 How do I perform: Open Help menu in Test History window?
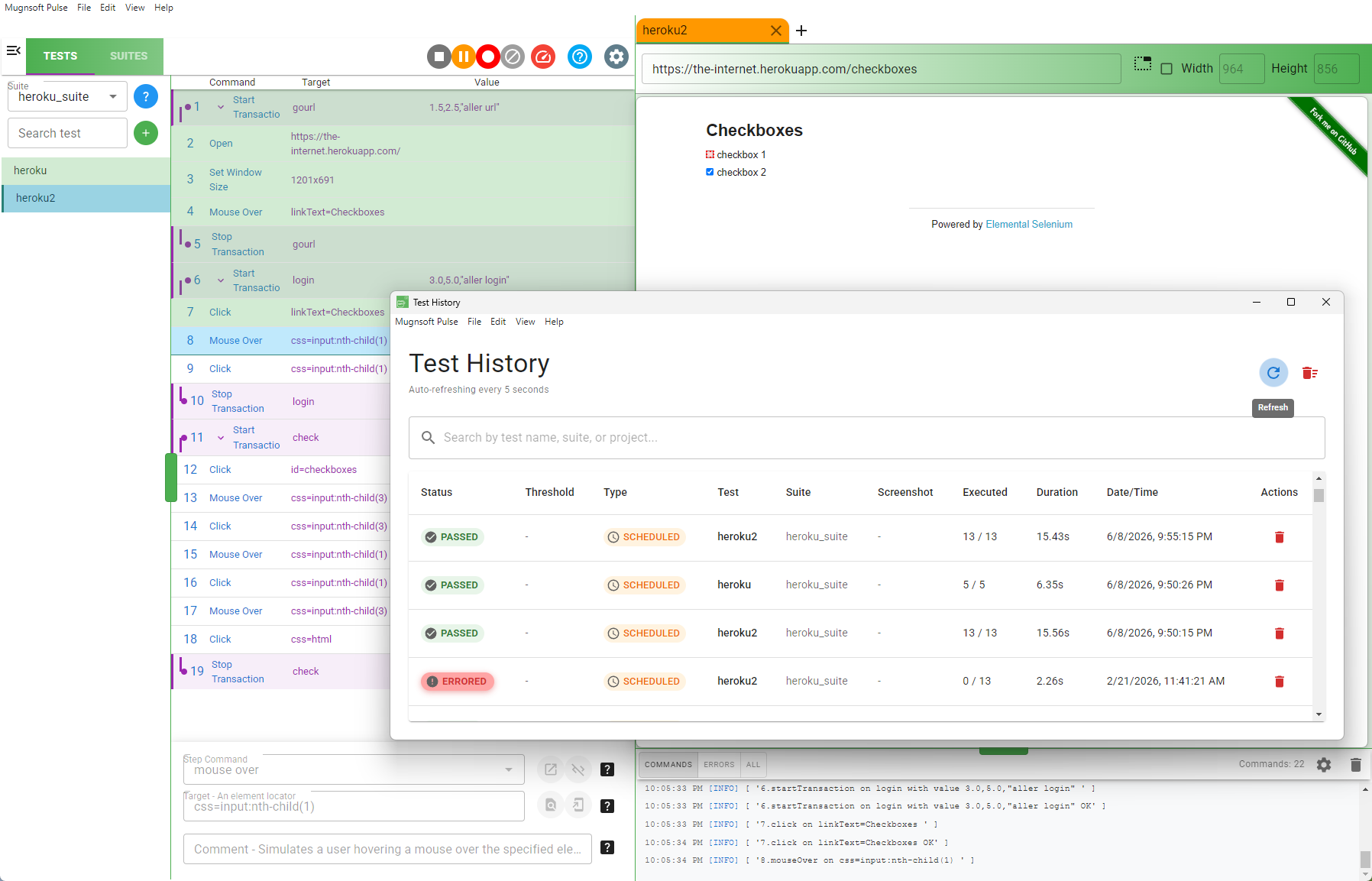[554, 322]
